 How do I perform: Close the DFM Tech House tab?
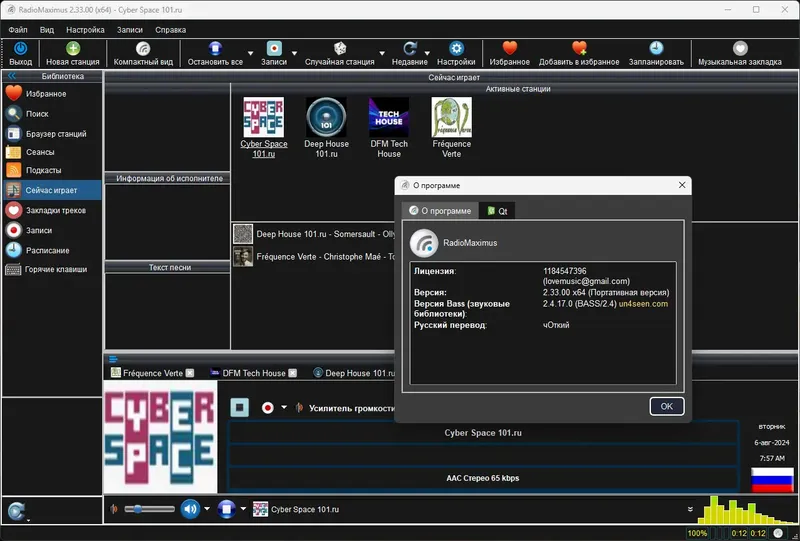click(292, 373)
